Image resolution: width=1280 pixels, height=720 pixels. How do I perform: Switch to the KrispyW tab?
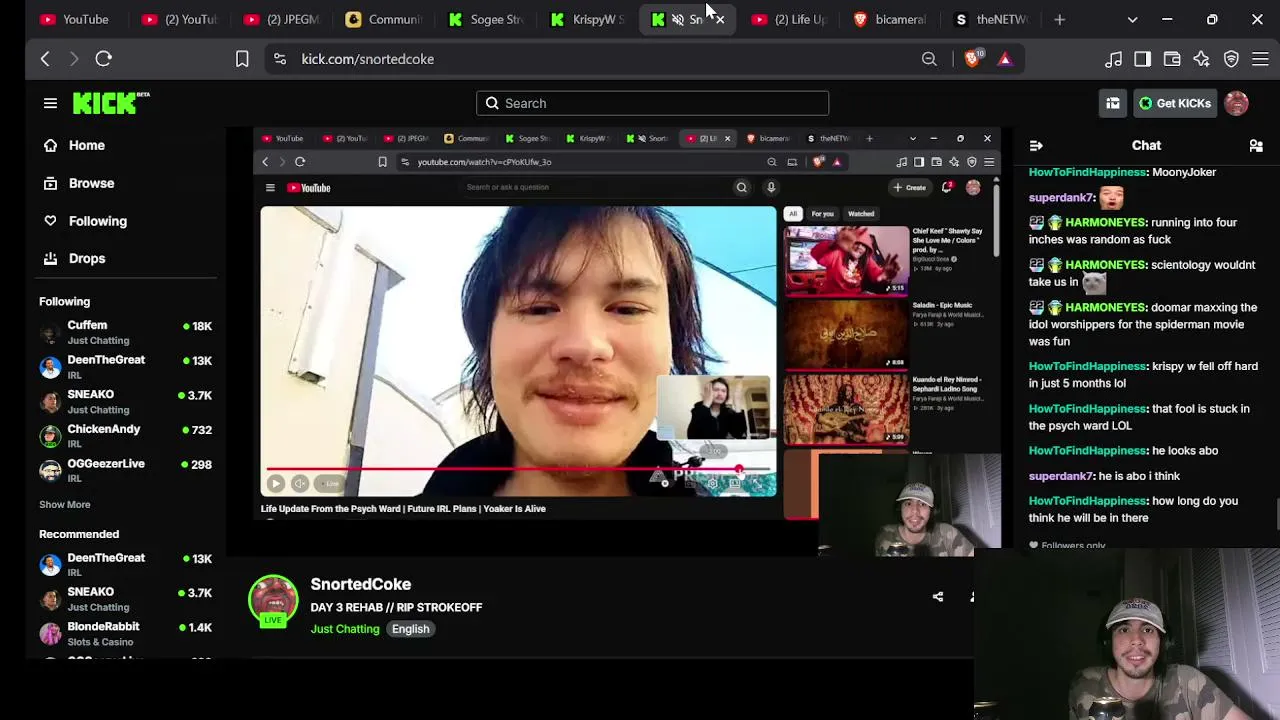[x=588, y=19]
